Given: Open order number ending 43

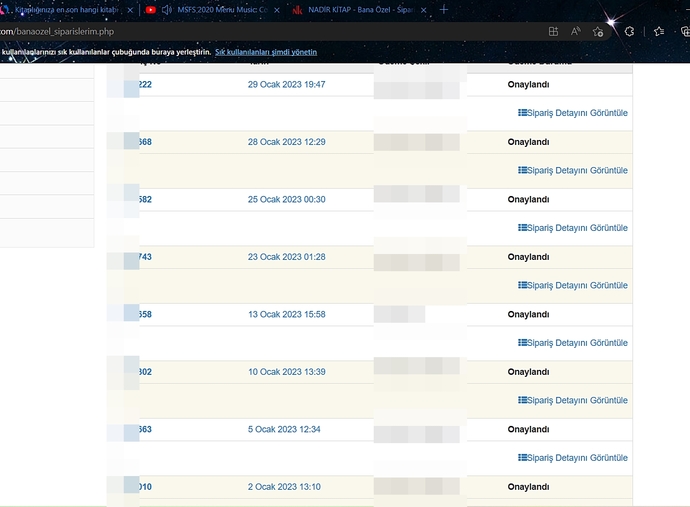Looking at the screenshot, I should point(145,257).
